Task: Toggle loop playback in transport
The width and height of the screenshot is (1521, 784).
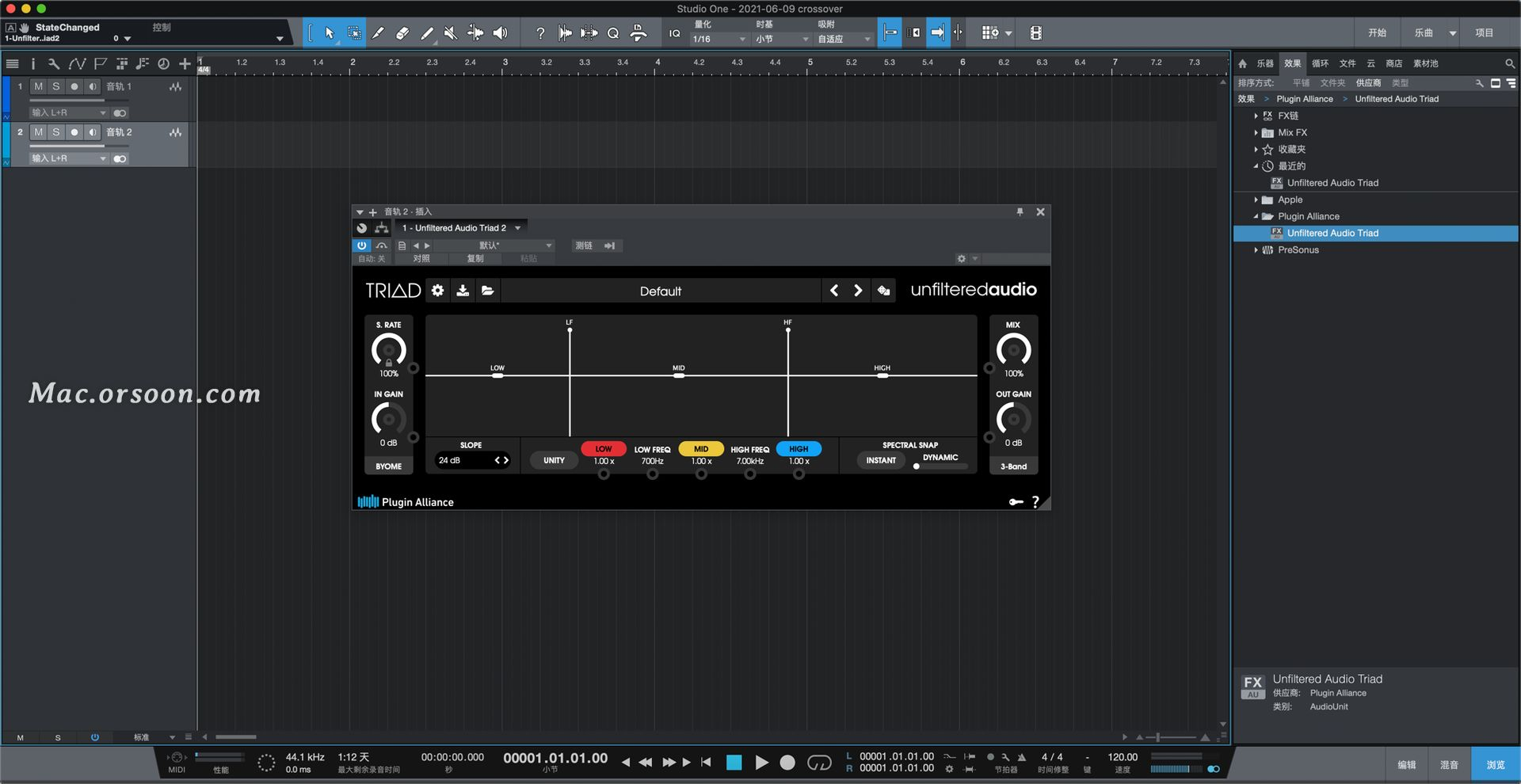Action: click(x=819, y=763)
